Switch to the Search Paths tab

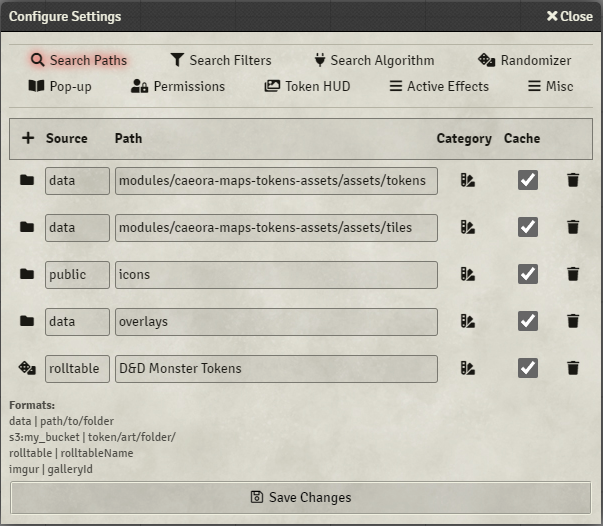pyautogui.click(x=79, y=60)
